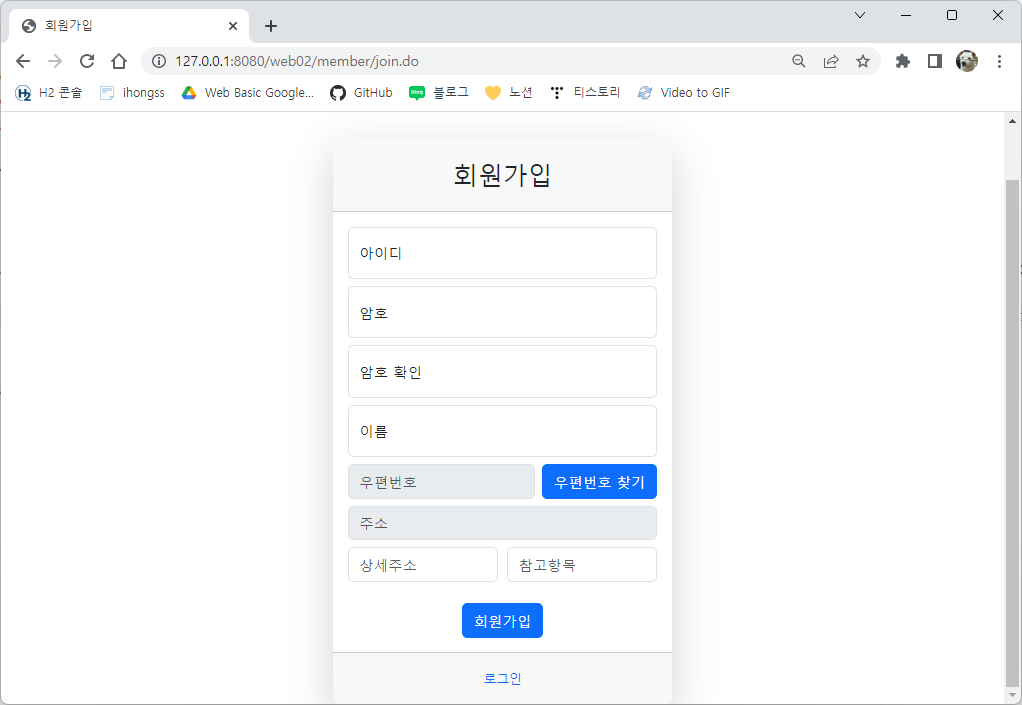Open the zoom magnifier in address bar
Viewport: 1022px width, 705px height.
point(798,61)
